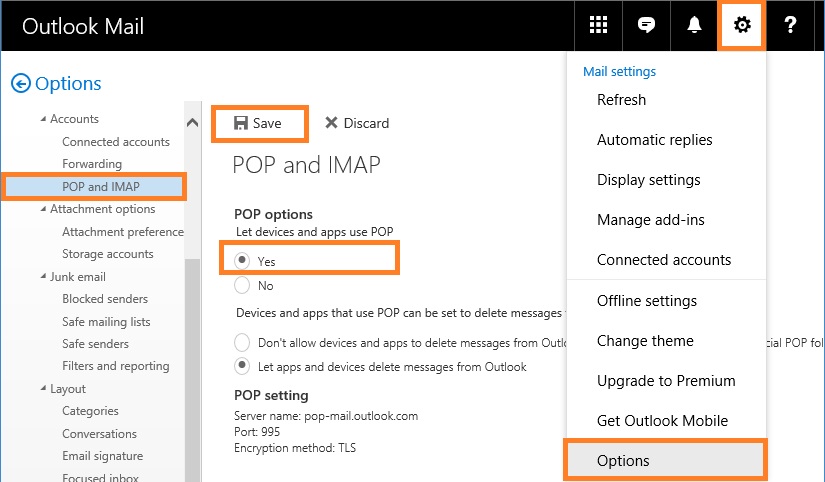Open Email signature in the sidebar

[103, 456]
